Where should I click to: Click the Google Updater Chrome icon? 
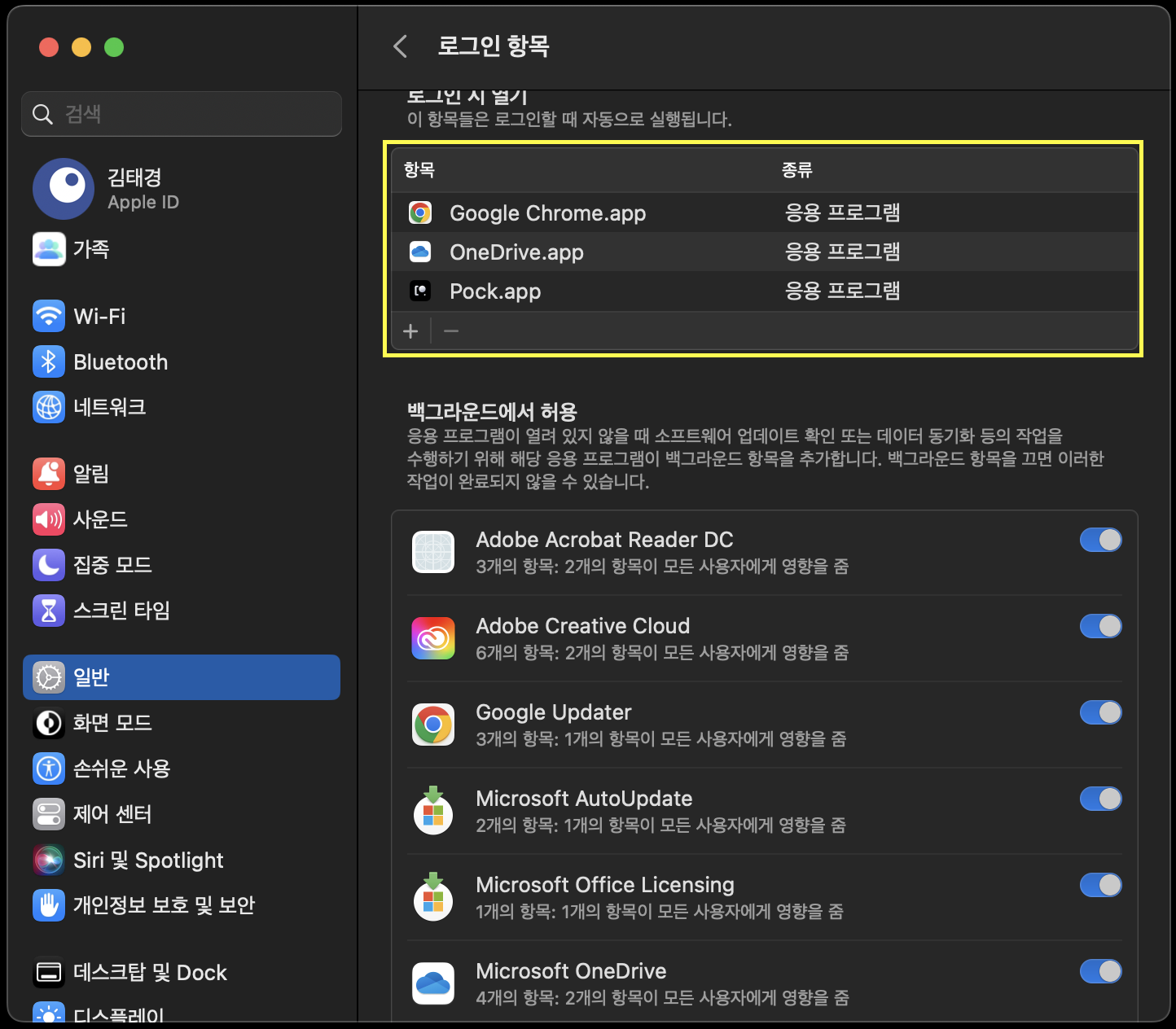coord(433,725)
